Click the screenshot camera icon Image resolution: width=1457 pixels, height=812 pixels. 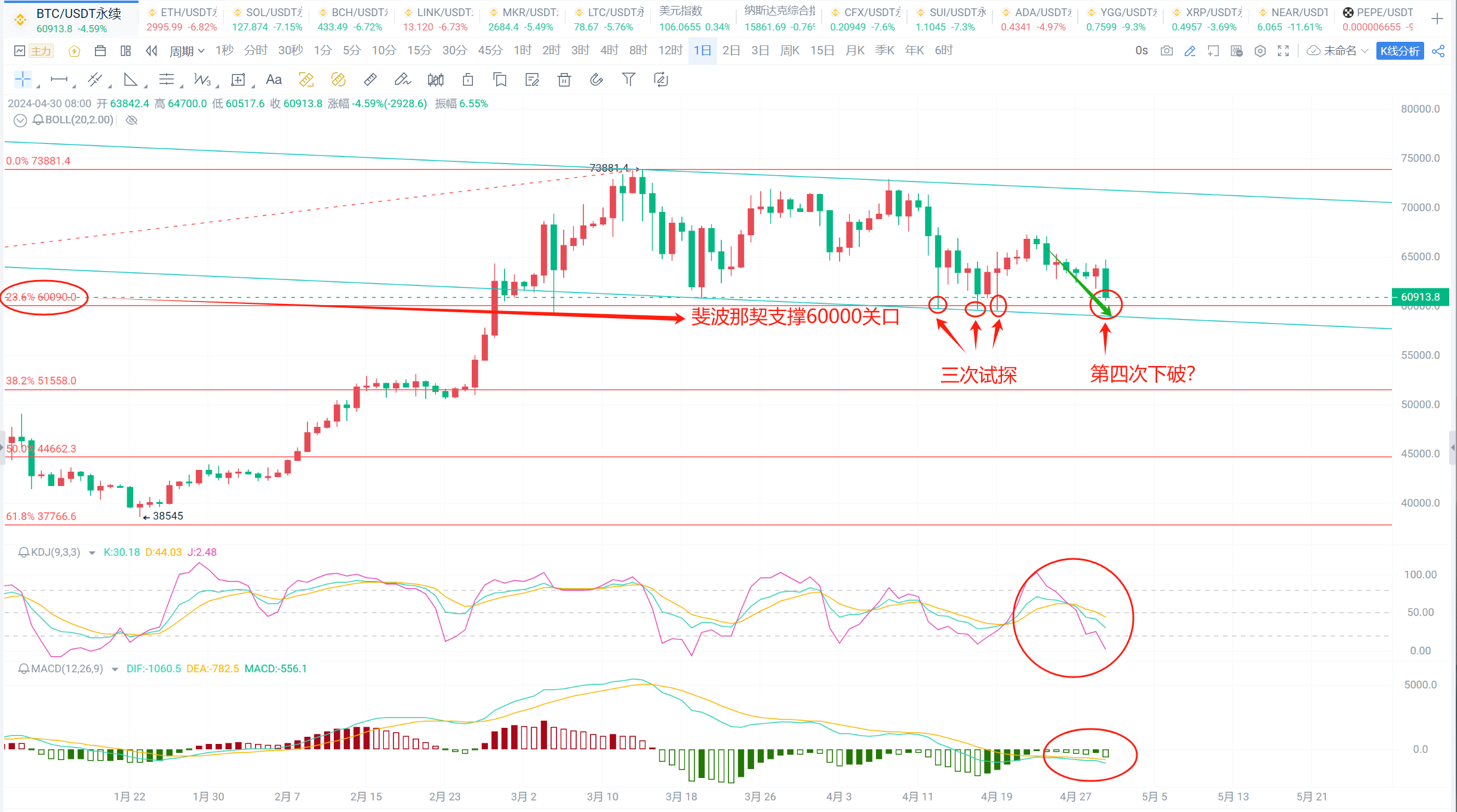pos(1166,51)
